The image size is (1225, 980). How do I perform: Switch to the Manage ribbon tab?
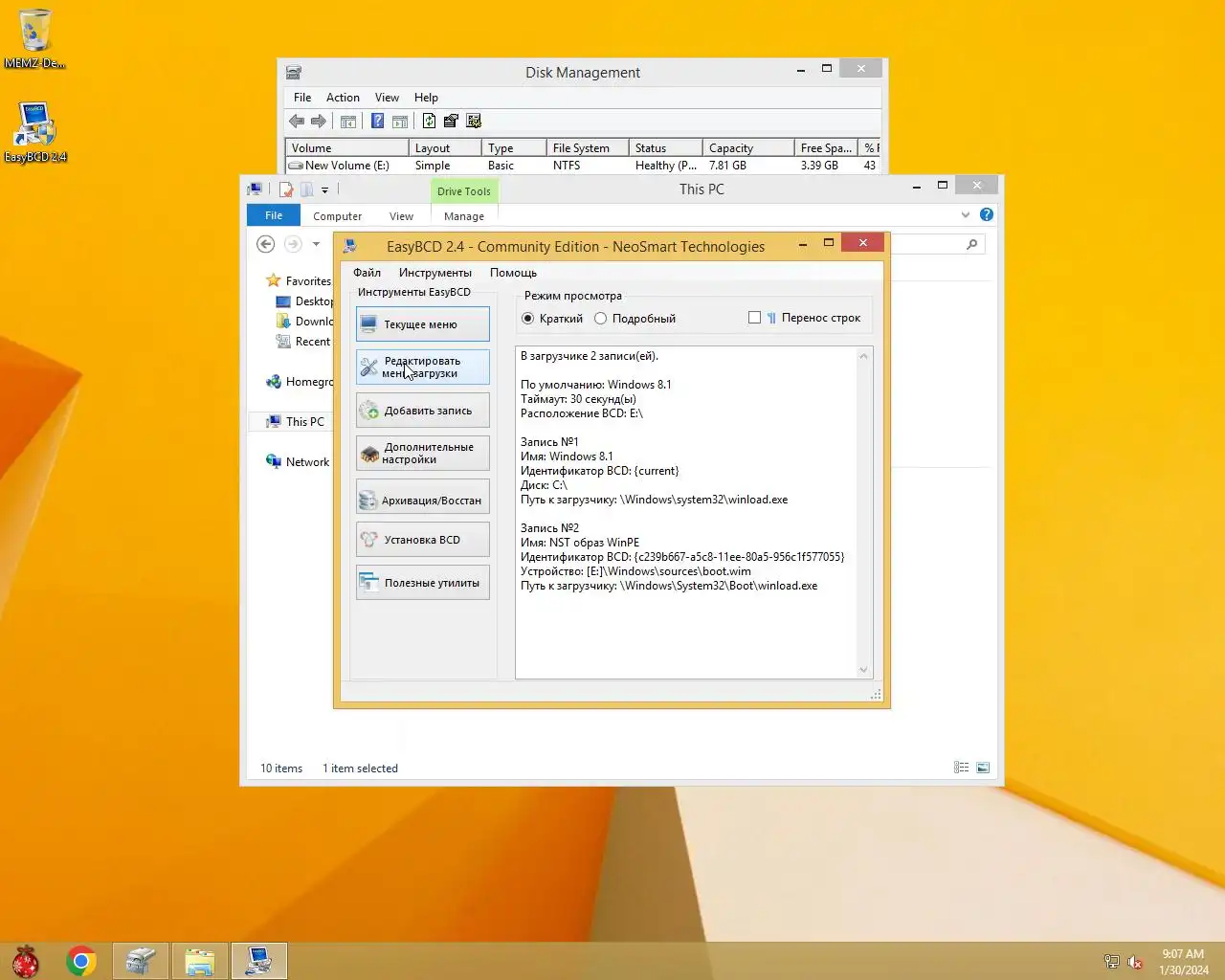(x=464, y=216)
